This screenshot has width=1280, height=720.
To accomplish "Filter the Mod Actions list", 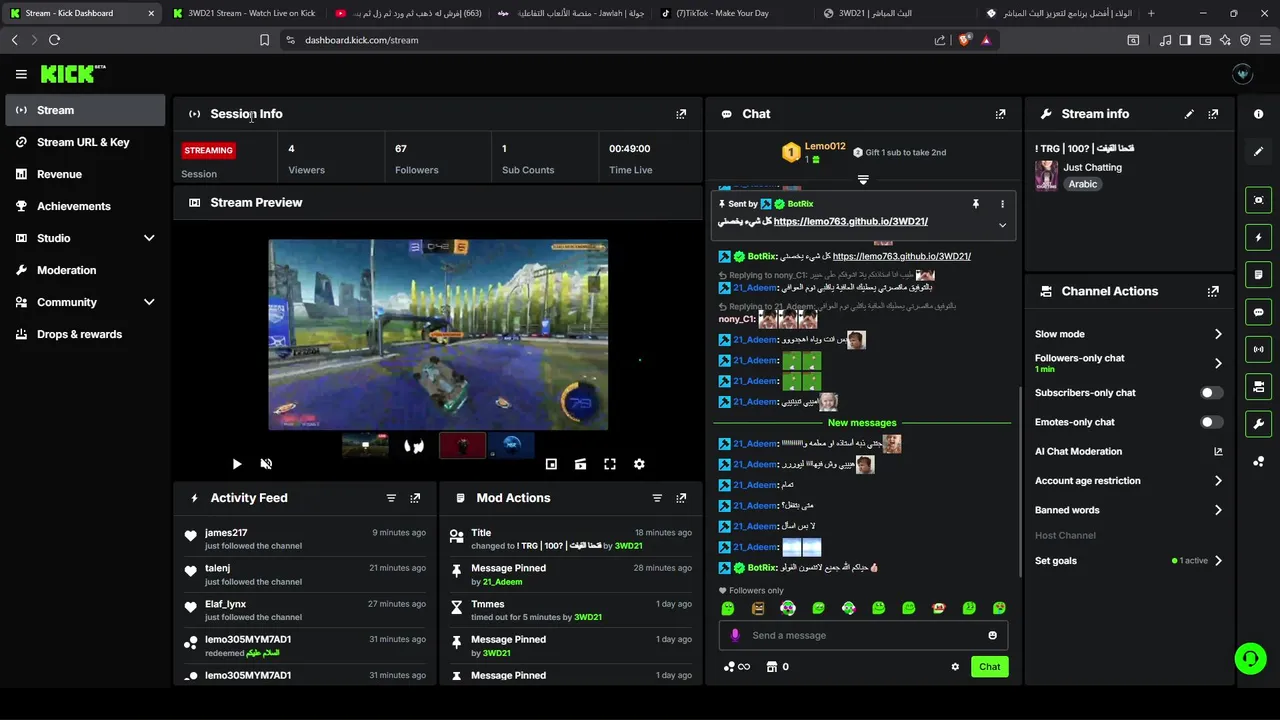I will point(657,498).
